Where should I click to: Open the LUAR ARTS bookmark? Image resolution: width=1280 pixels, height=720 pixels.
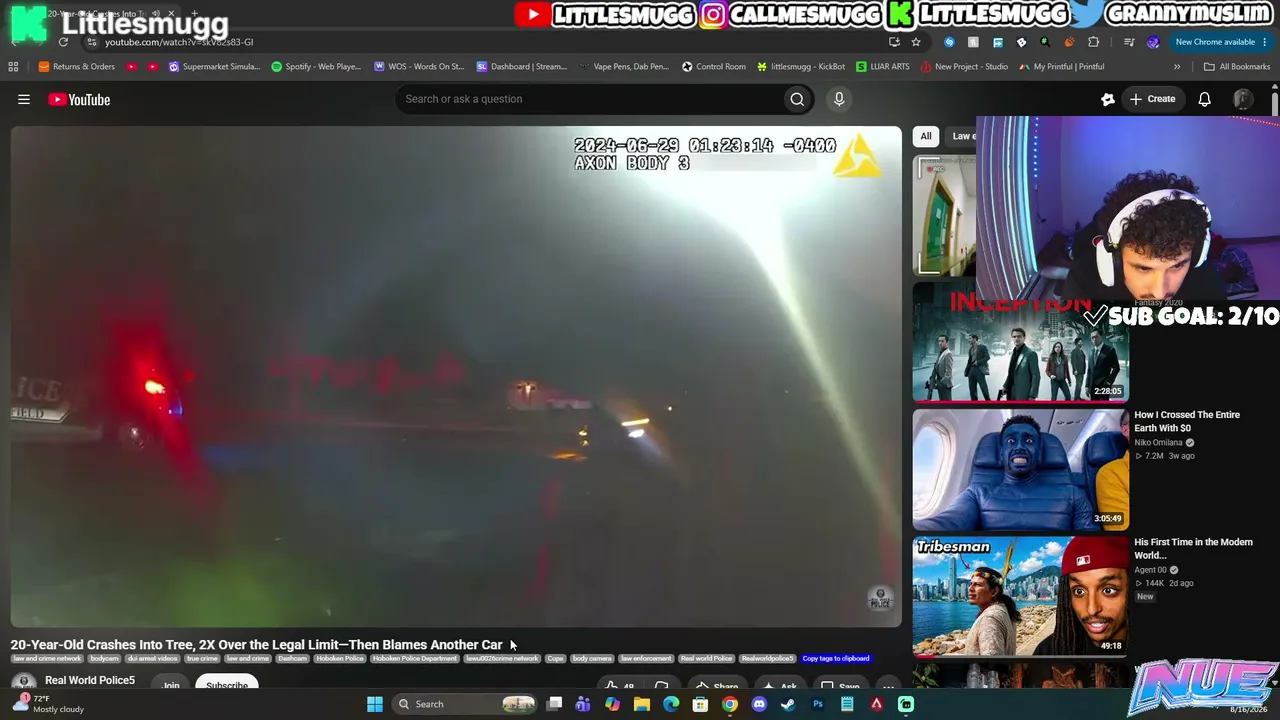point(883,67)
